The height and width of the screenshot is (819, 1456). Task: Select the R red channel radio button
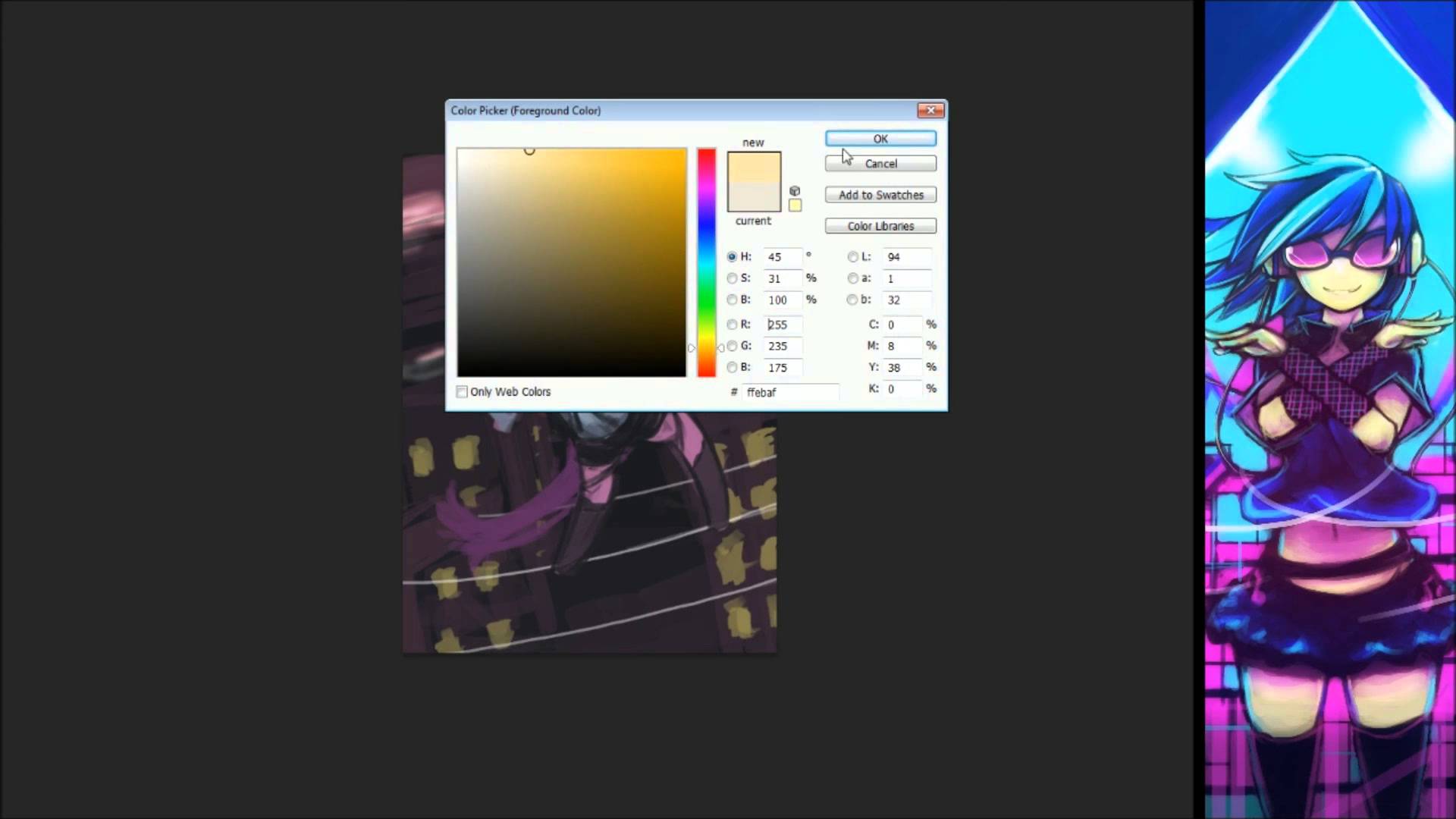point(732,325)
